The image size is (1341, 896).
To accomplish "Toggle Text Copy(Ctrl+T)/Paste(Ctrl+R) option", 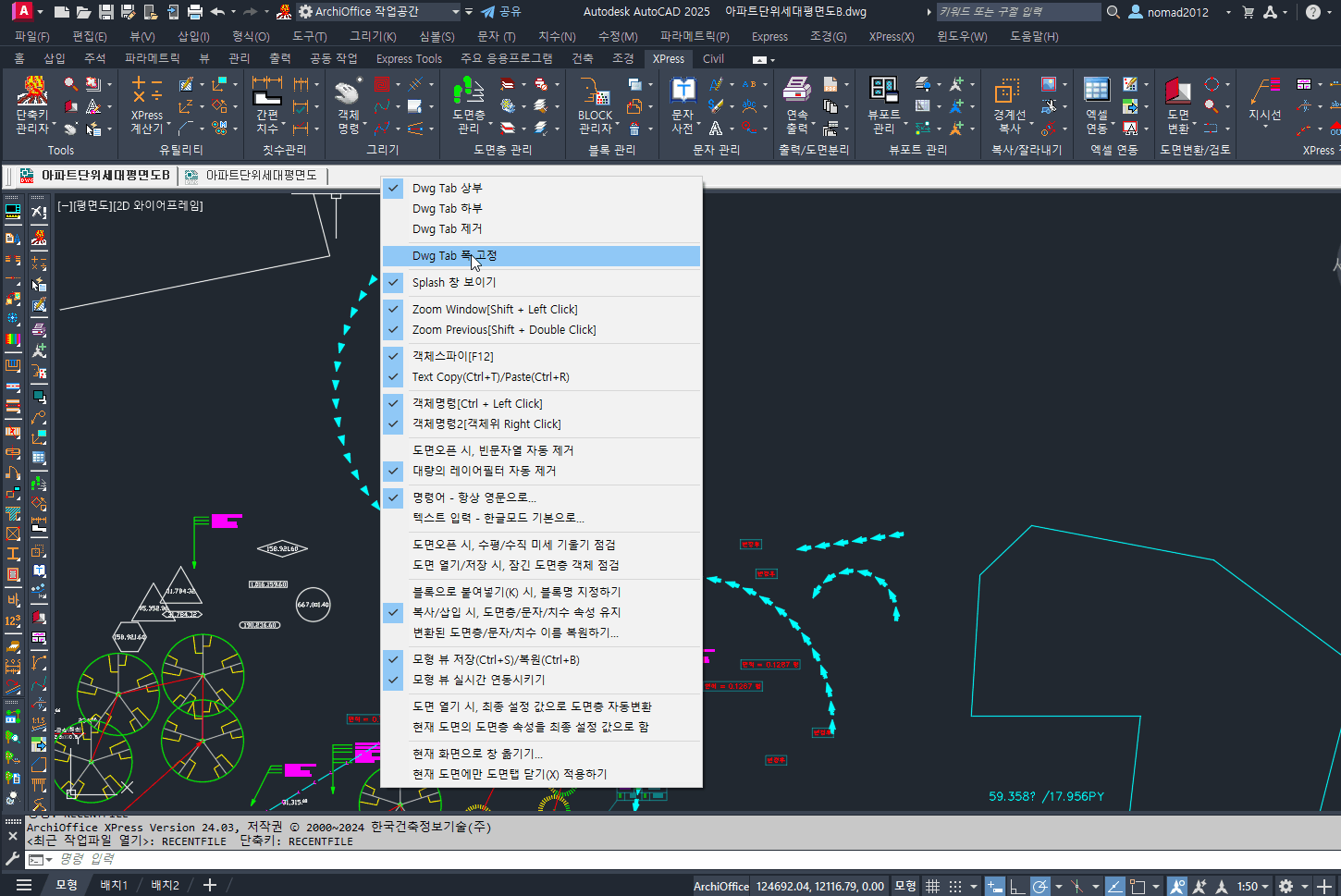I will click(541, 376).
